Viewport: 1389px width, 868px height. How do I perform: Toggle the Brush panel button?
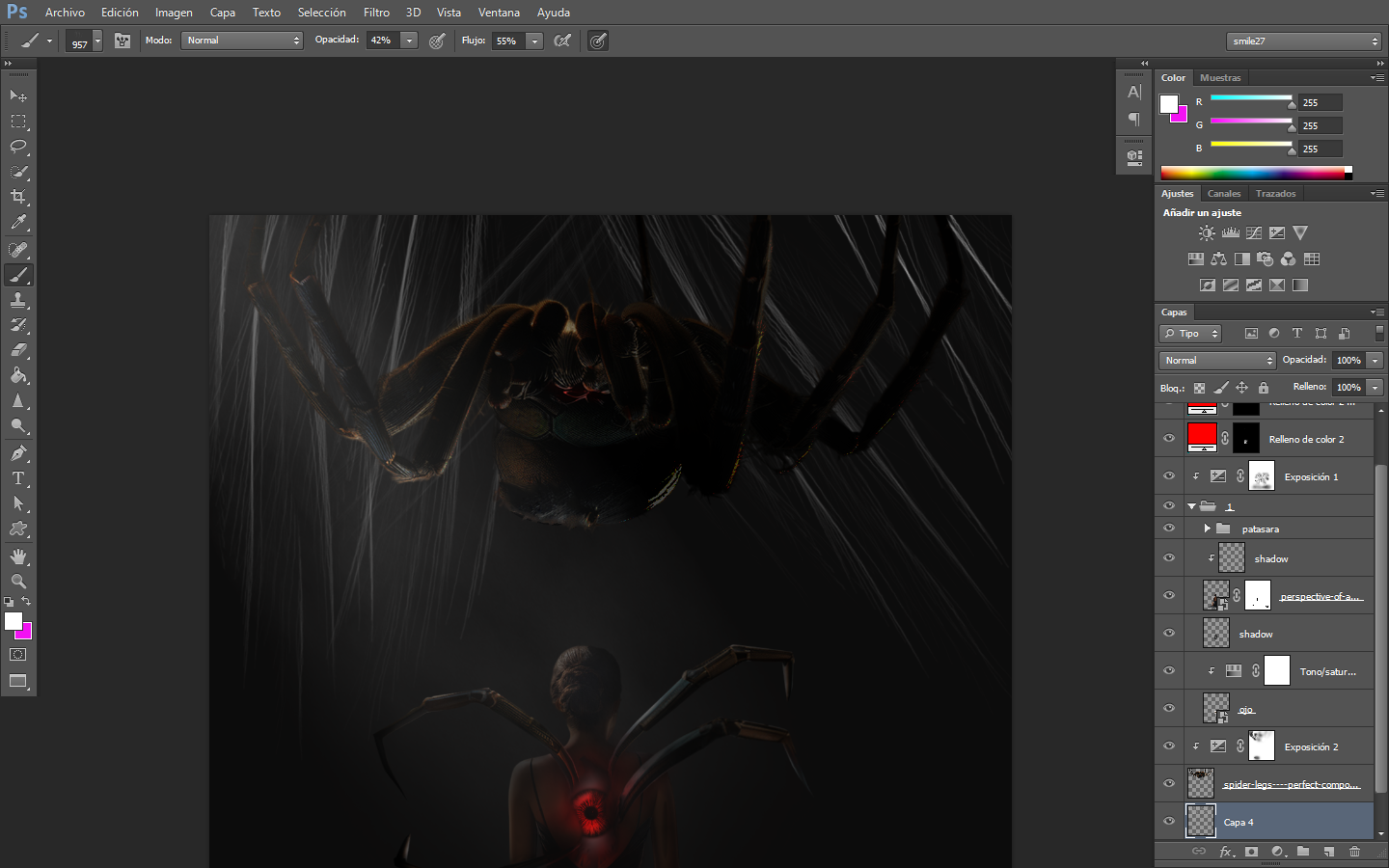(123, 41)
